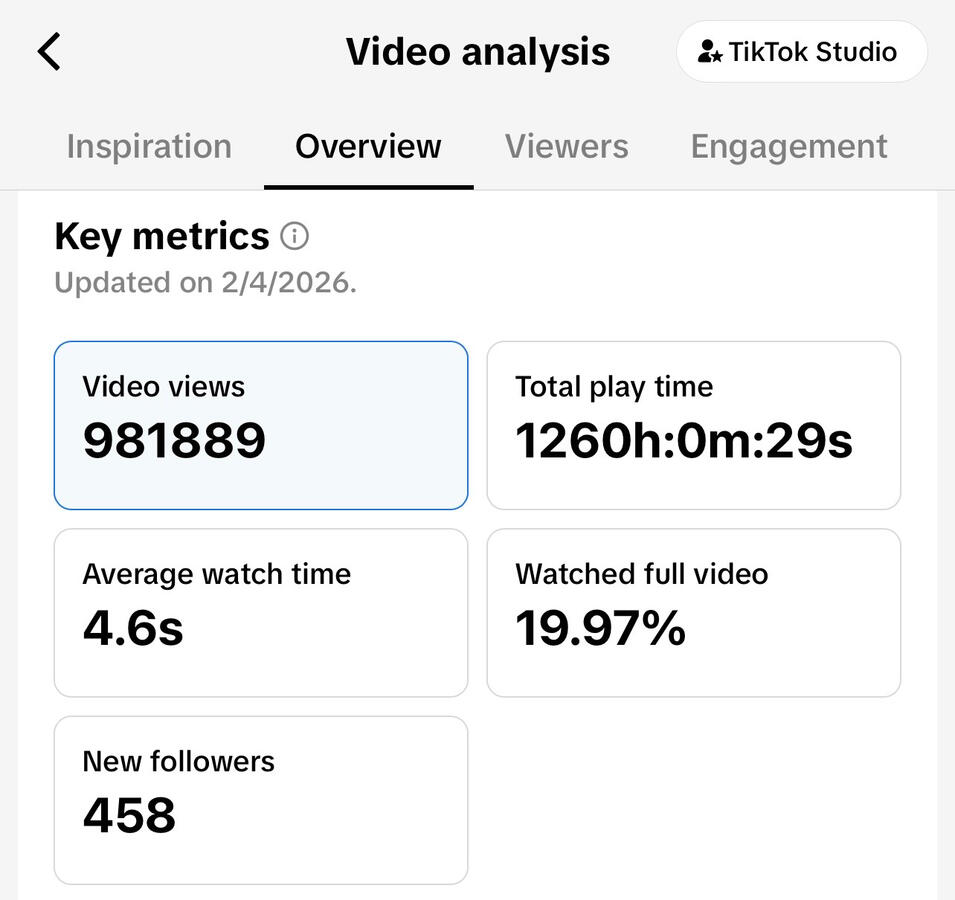Click the Video analysis title

pyautogui.click(x=477, y=51)
